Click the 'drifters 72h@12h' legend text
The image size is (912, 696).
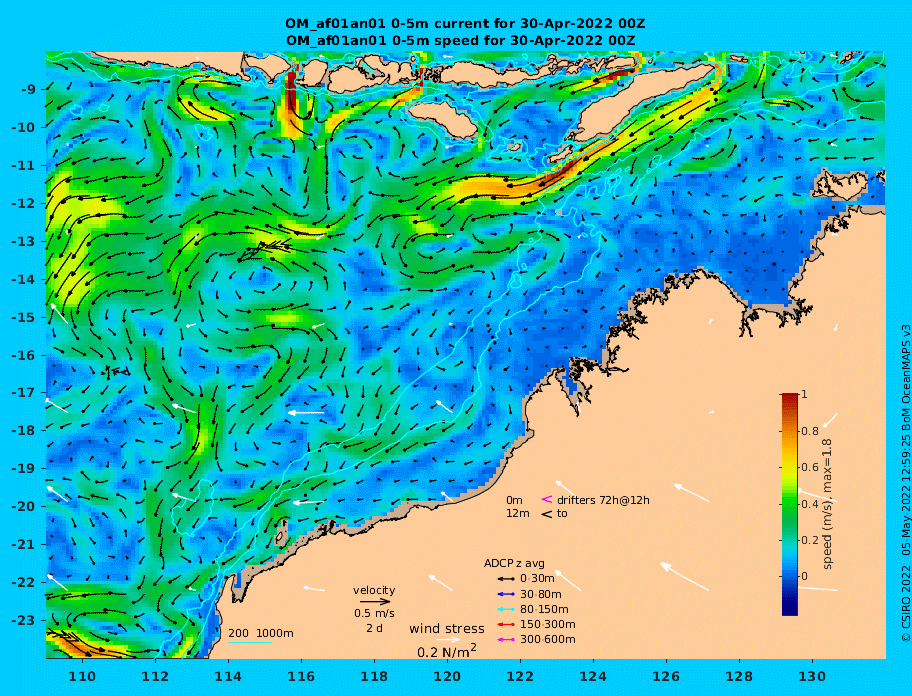tap(603, 500)
